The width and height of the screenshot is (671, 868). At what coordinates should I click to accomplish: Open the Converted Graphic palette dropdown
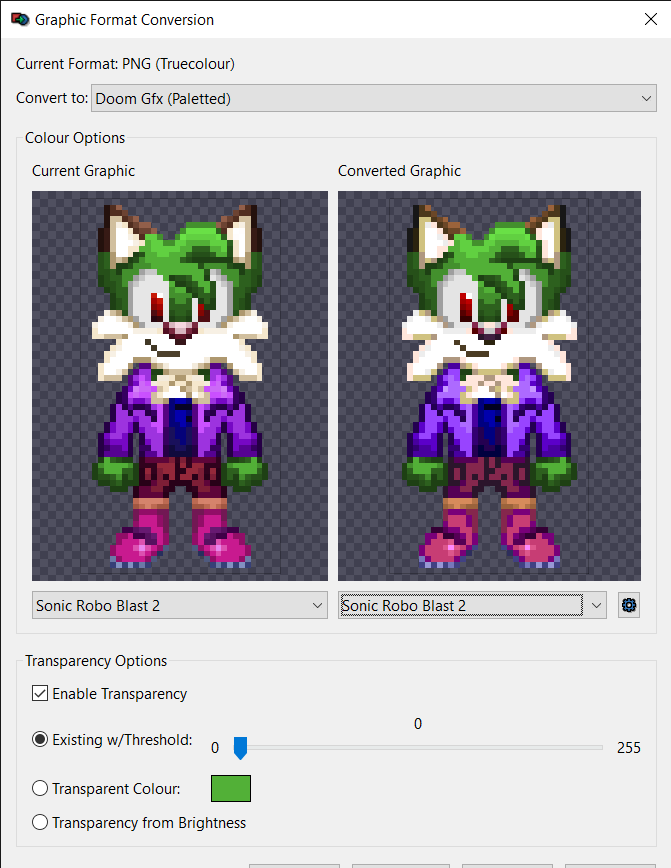pyautogui.click(x=472, y=605)
